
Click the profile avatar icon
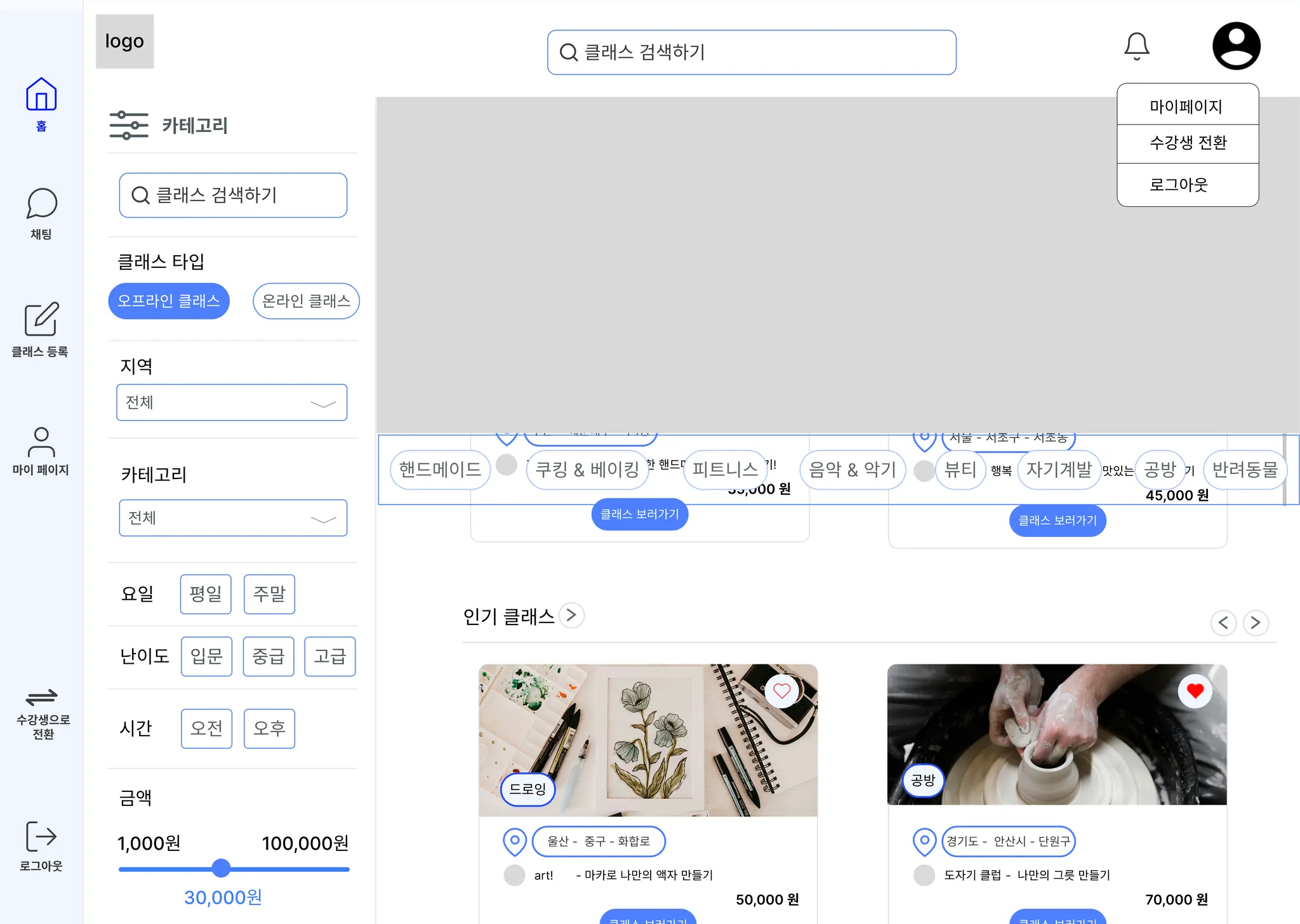pyautogui.click(x=1236, y=46)
